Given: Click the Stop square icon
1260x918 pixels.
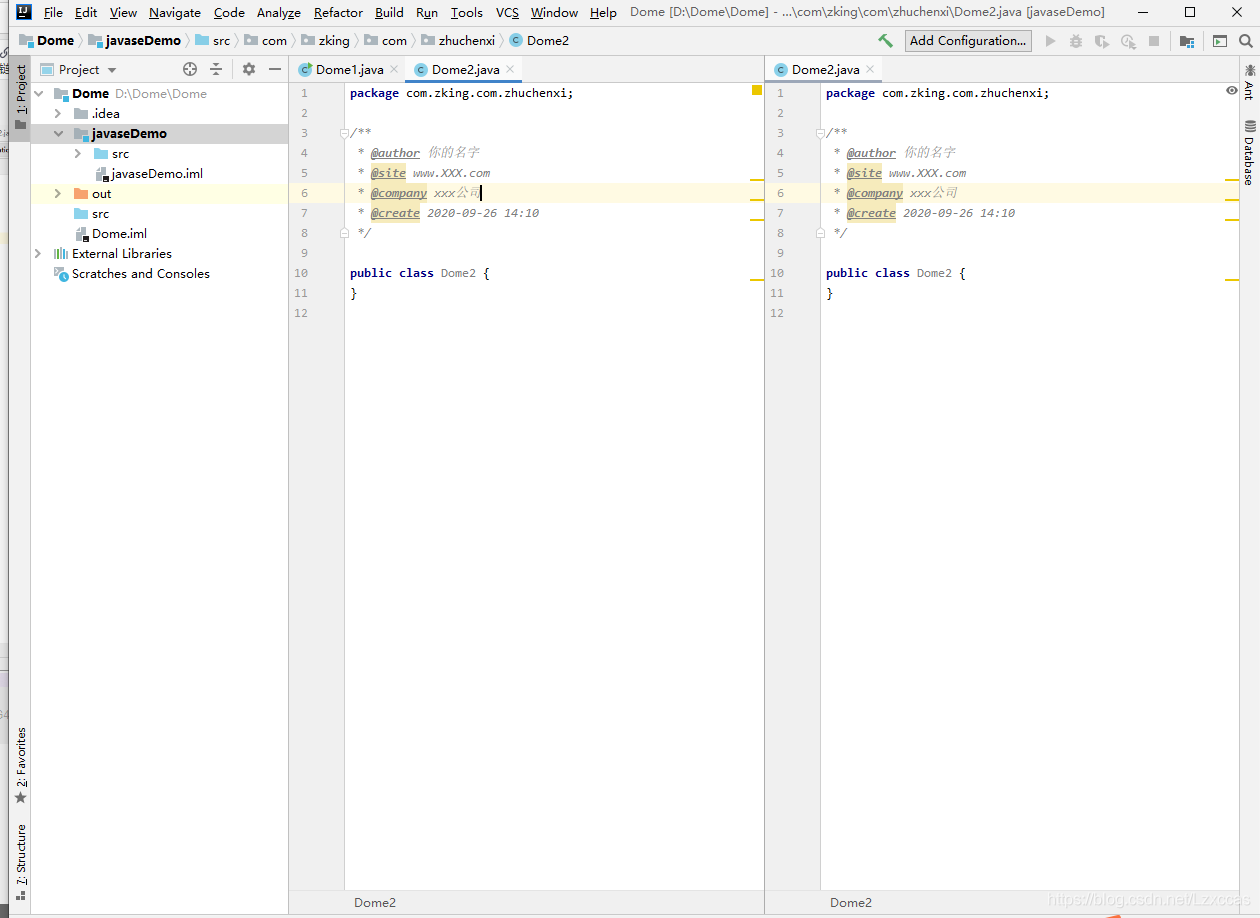Looking at the screenshot, I should coord(1154,41).
